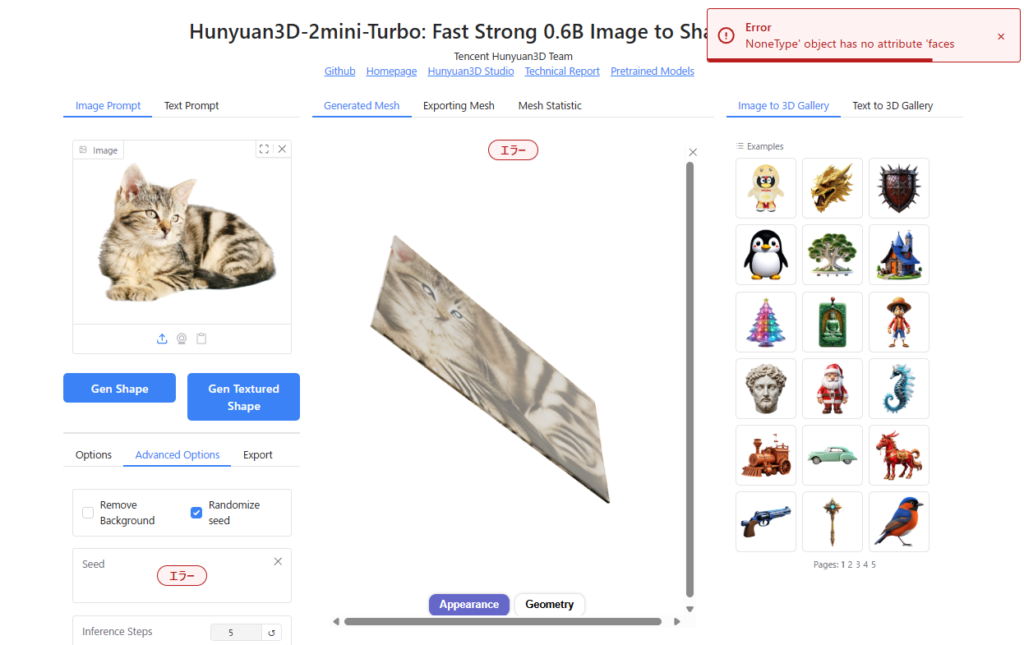Image resolution: width=1024 pixels, height=645 pixels.
Task: Click the horizontal scrollbar under the viewer
Action: click(502, 621)
